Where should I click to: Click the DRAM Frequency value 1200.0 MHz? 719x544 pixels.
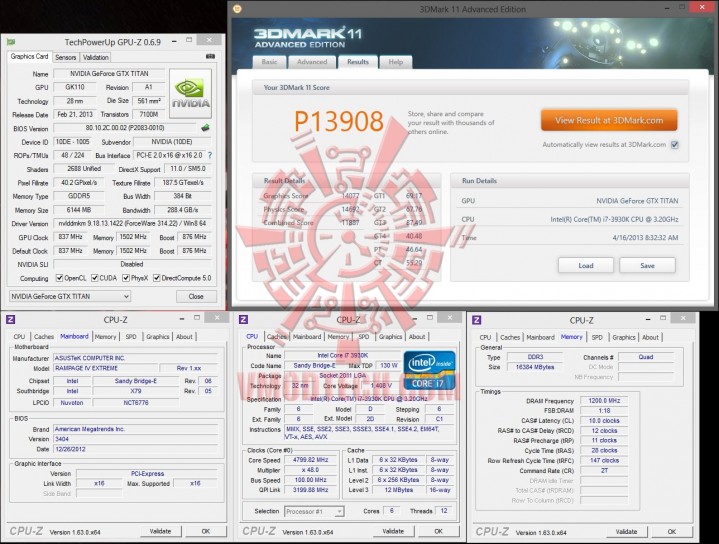coord(604,401)
